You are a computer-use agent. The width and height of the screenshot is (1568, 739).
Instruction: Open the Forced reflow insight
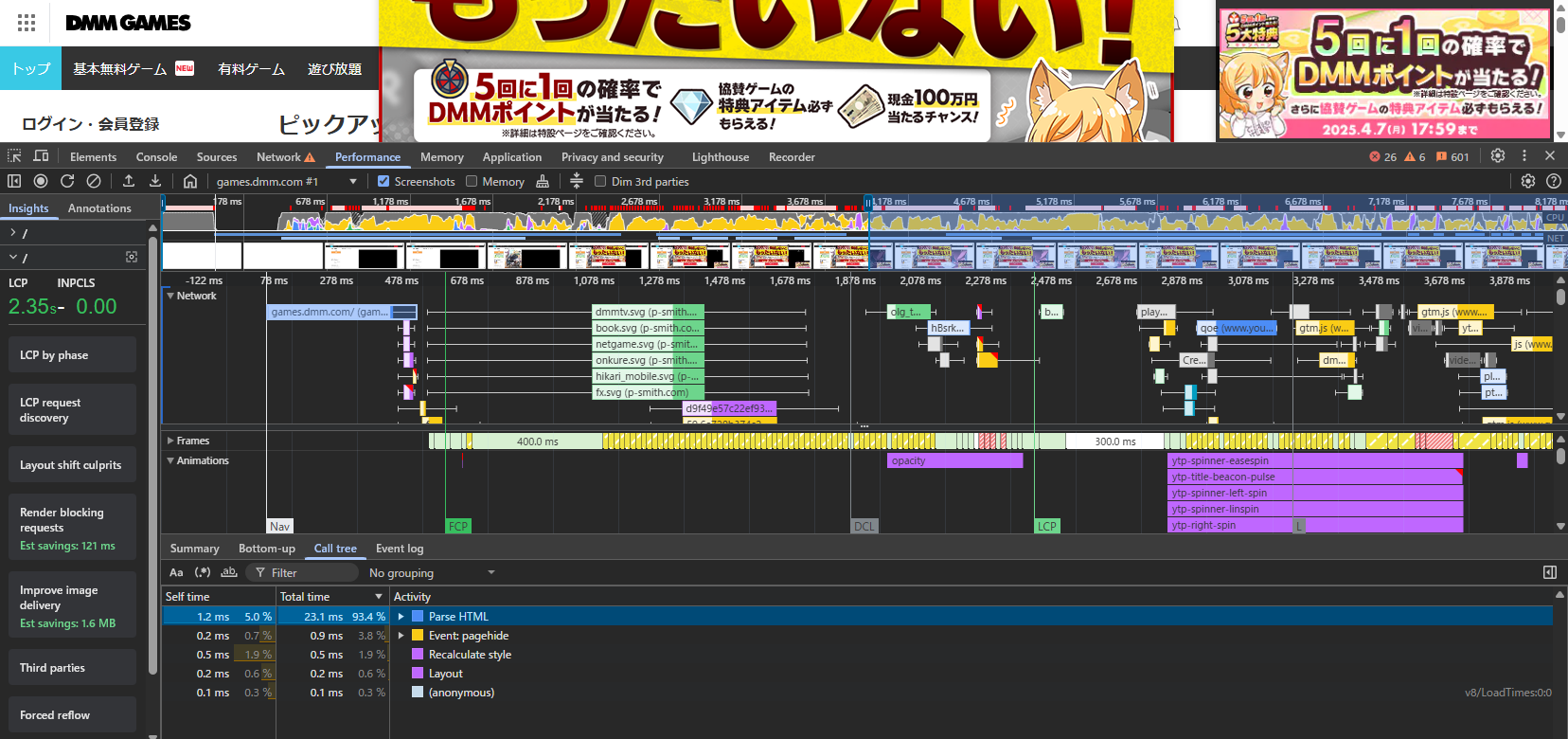pyautogui.click(x=72, y=715)
